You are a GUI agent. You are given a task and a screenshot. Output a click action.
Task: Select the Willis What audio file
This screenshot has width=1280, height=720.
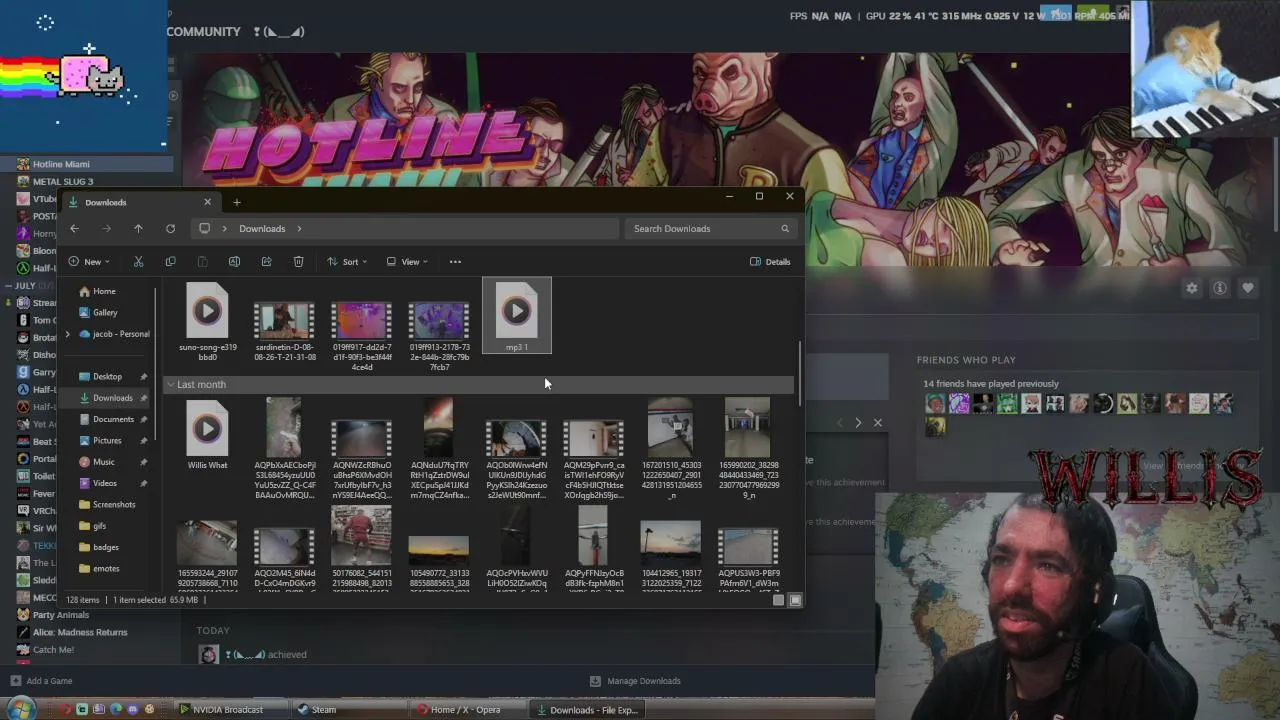pyautogui.click(x=207, y=435)
